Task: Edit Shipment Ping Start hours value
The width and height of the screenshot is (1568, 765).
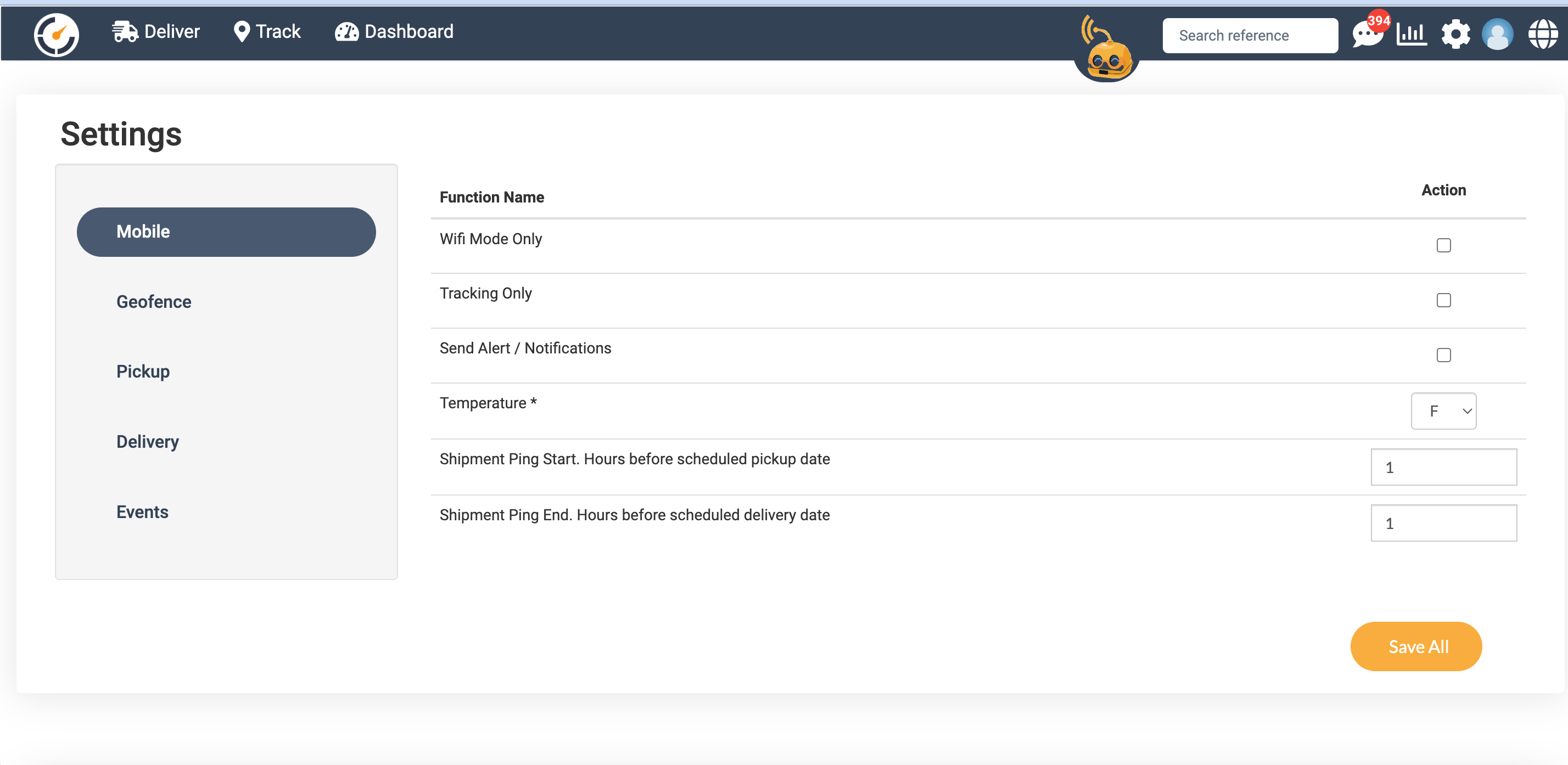Action: pos(1443,467)
